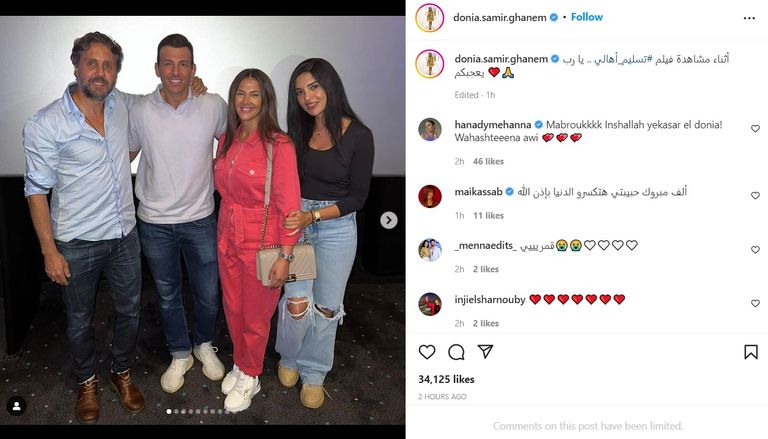Screen dimensions: 768x439
Task: Like maikassab's comment
Action: point(755,195)
